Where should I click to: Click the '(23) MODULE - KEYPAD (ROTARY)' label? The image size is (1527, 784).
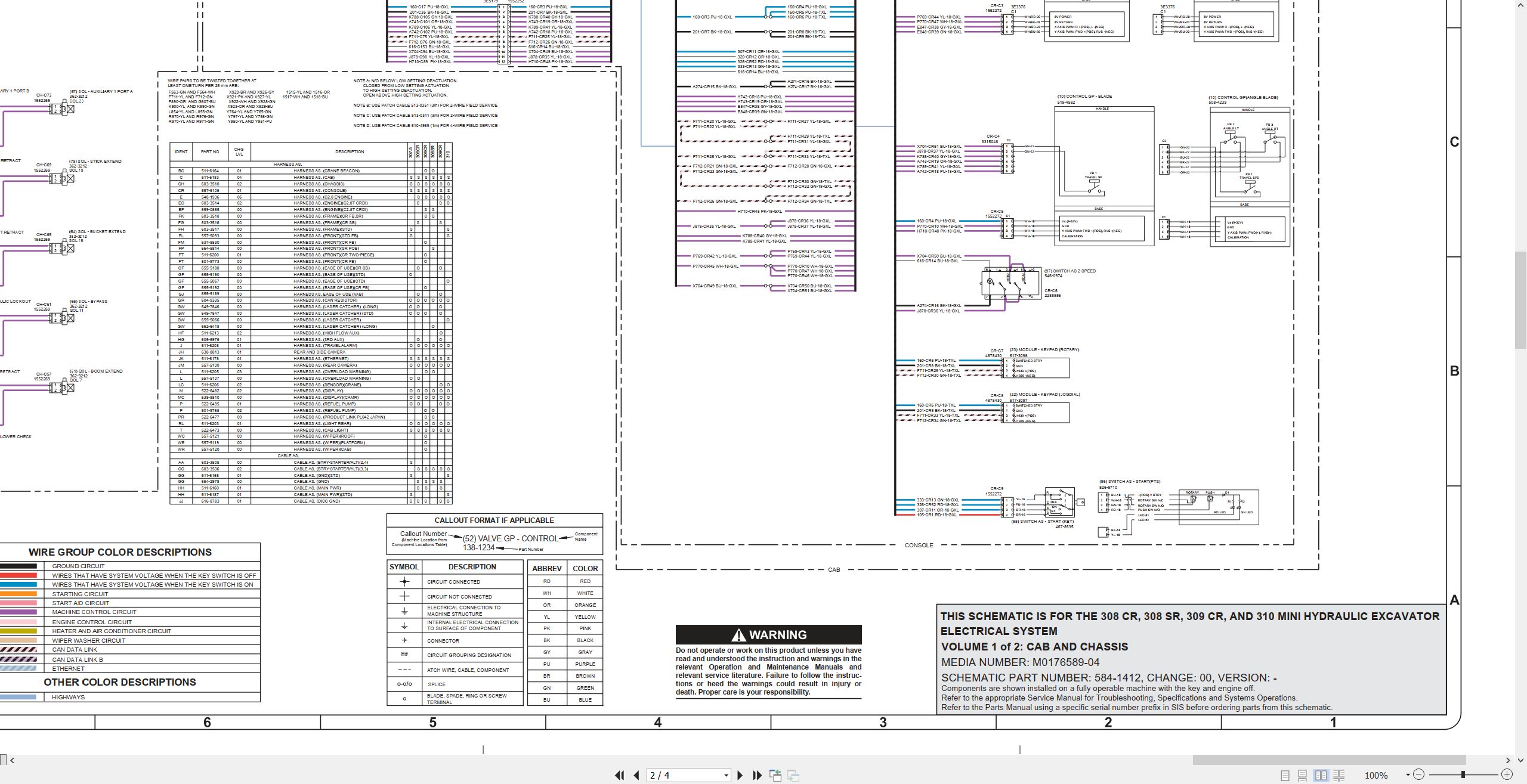click(1044, 350)
